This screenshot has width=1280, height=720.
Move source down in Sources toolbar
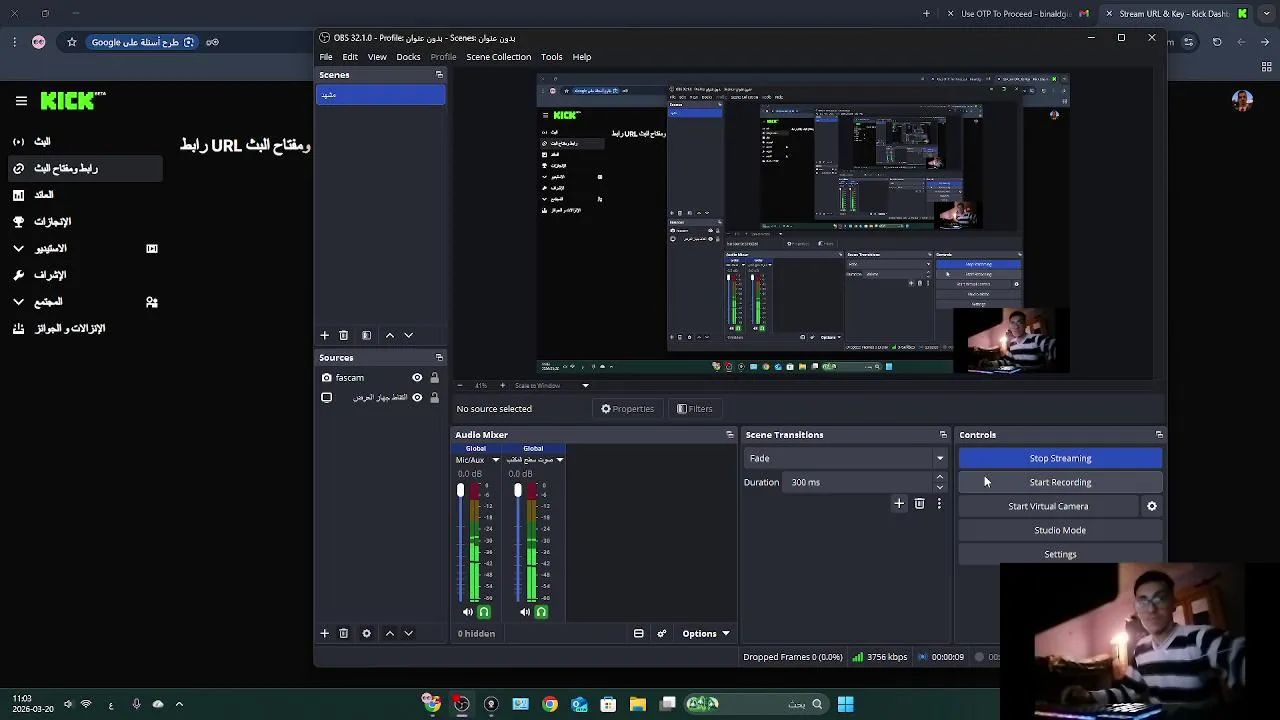408,633
